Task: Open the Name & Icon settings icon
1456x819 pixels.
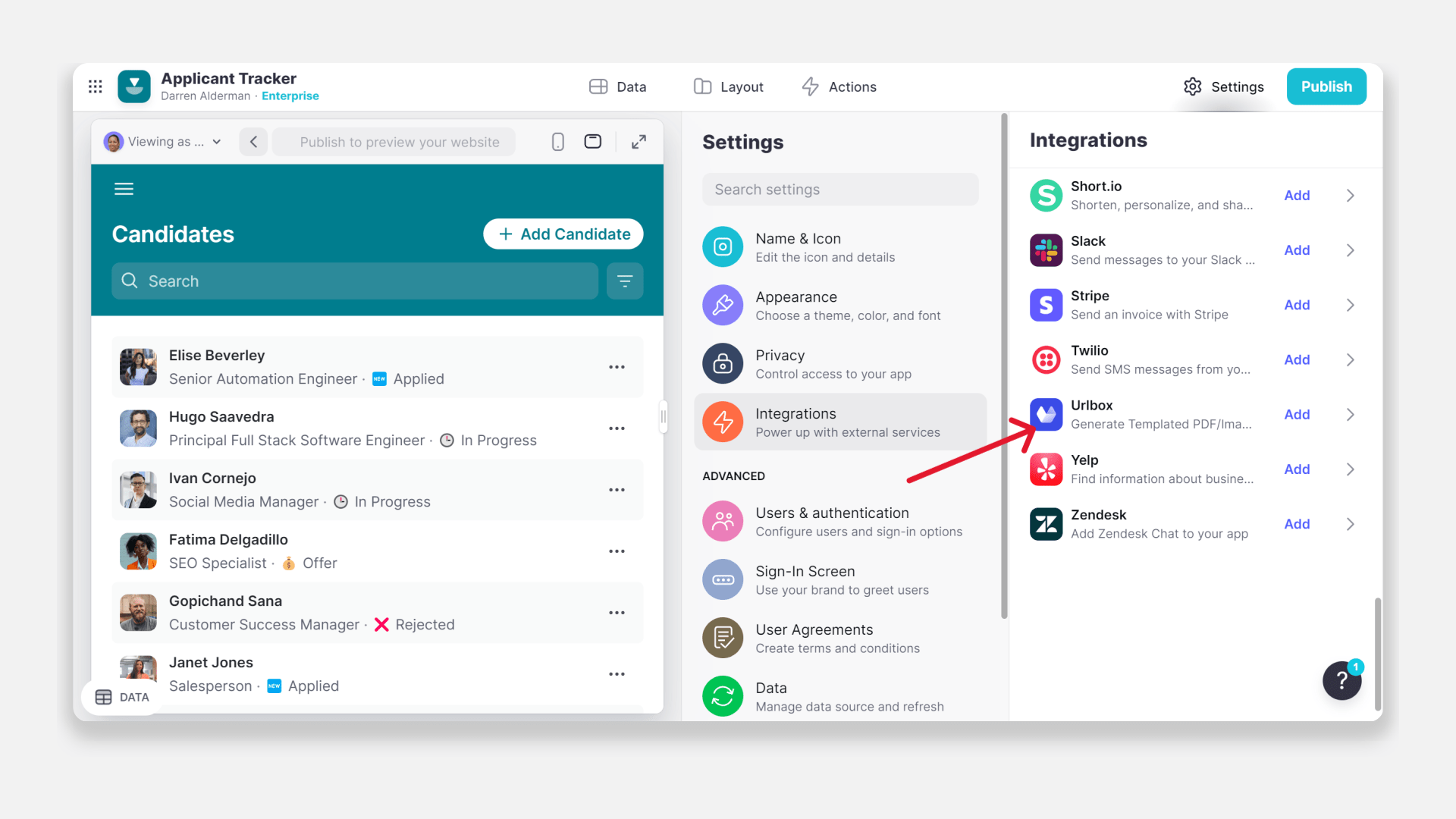Action: pyautogui.click(x=723, y=246)
